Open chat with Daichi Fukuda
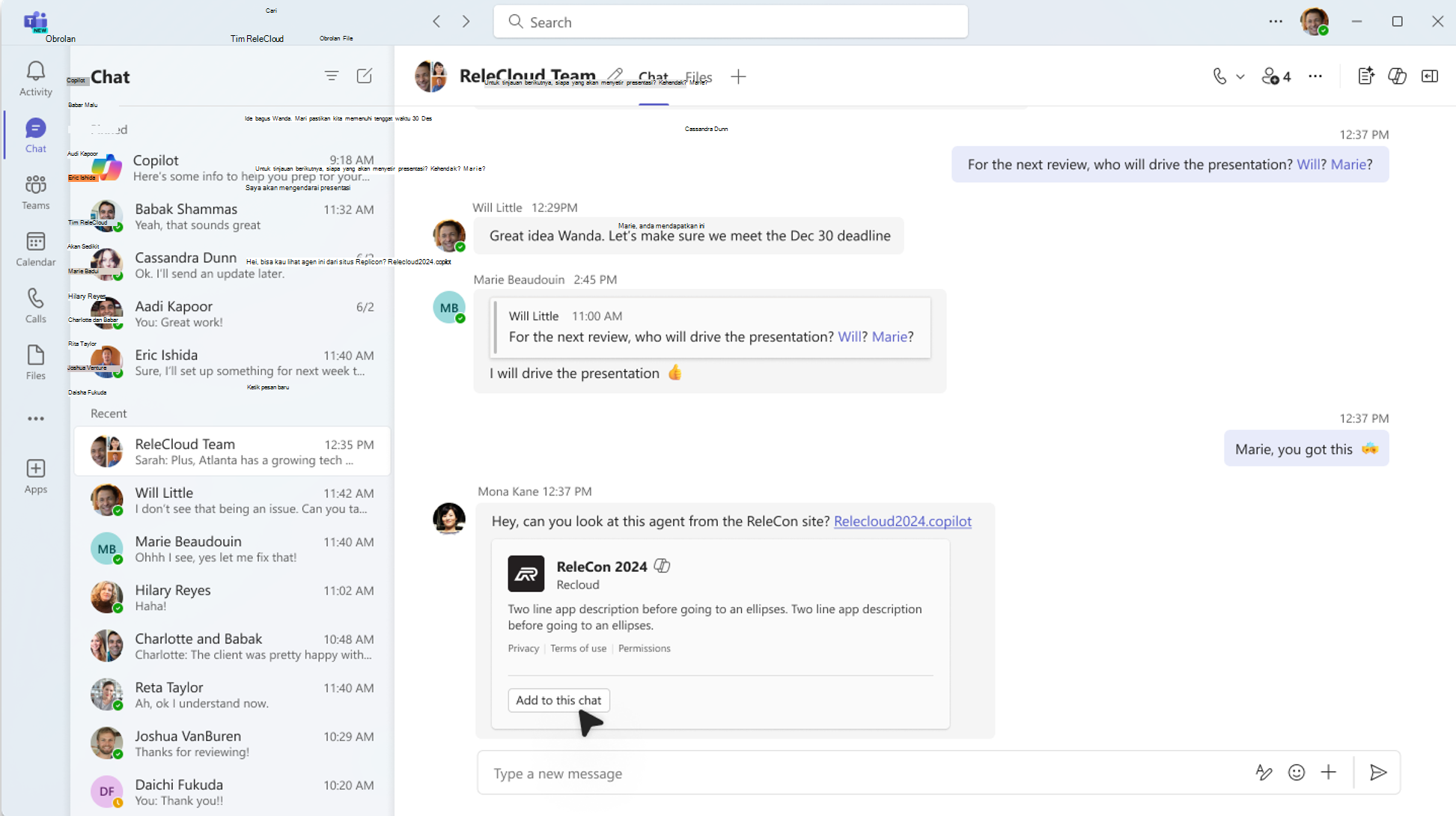The image size is (1456, 816). pos(232,792)
